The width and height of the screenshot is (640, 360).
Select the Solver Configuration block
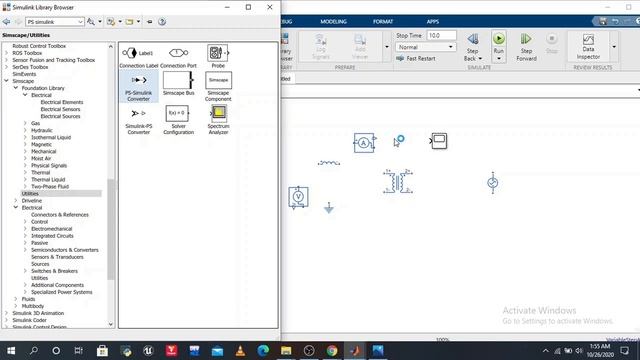[x=178, y=120]
